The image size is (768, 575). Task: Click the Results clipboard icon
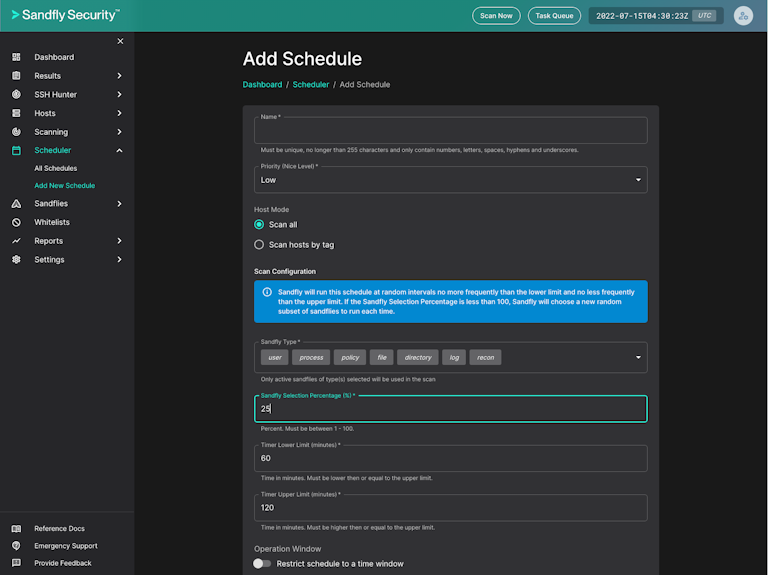(16, 75)
